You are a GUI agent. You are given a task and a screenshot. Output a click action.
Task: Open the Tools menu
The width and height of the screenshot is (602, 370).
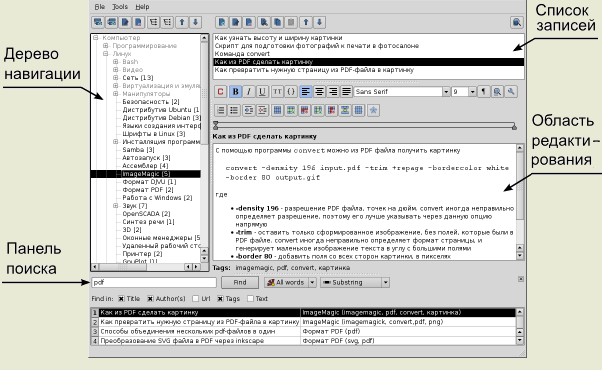click(120, 7)
